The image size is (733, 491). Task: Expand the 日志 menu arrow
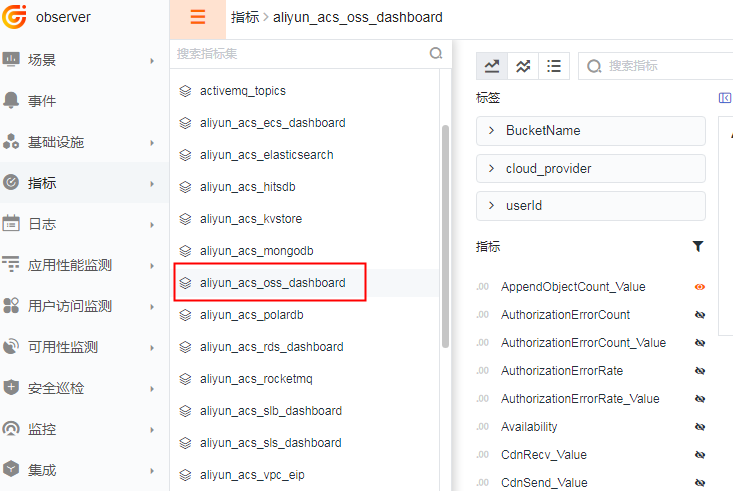[152, 225]
